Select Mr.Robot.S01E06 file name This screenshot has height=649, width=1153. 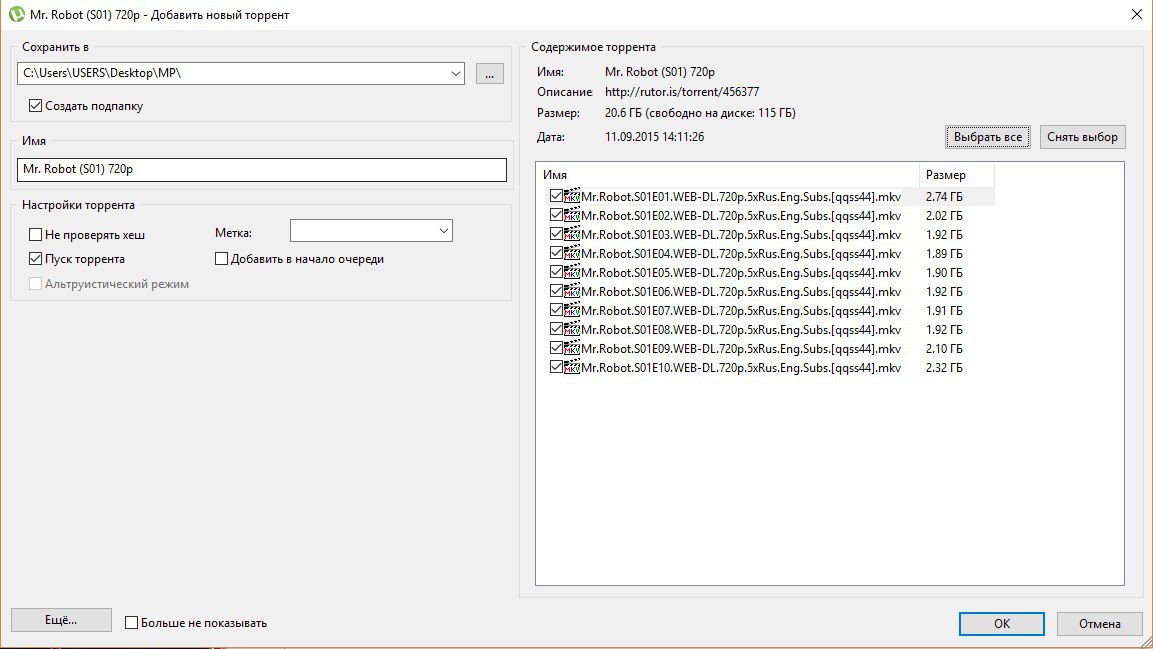pos(740,292)
